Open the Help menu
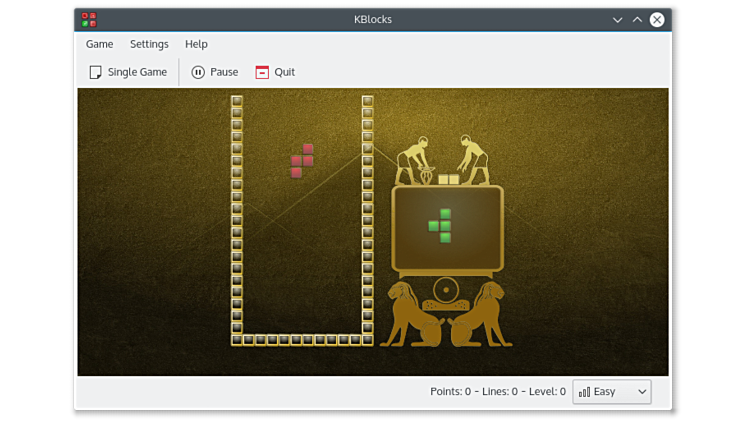This screenshot has width=752, height=423. coord(196,44)
